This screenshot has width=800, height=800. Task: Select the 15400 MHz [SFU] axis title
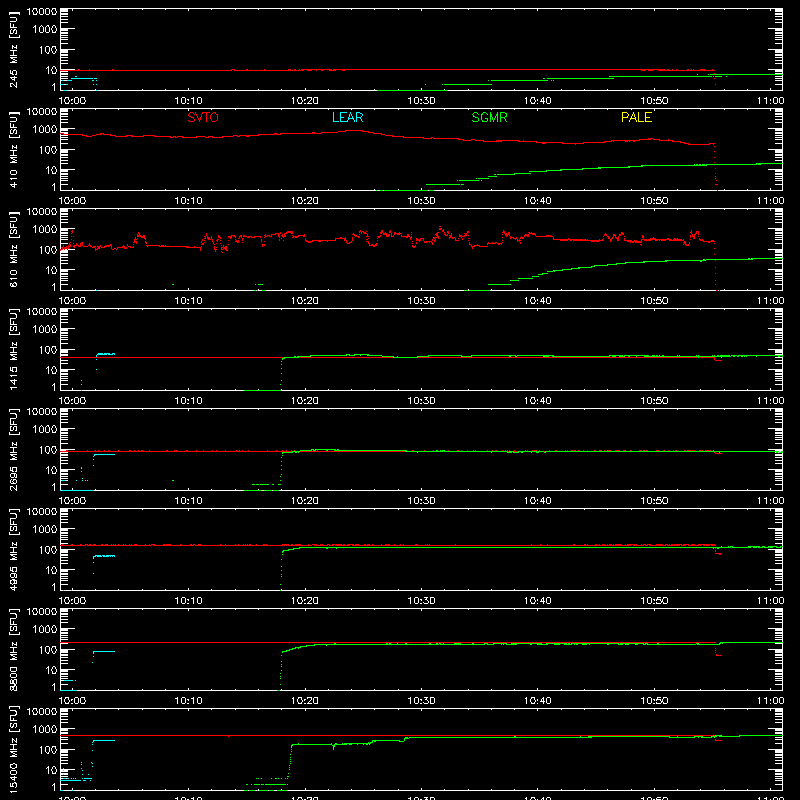pyautogui.click(x=14, y=749)
